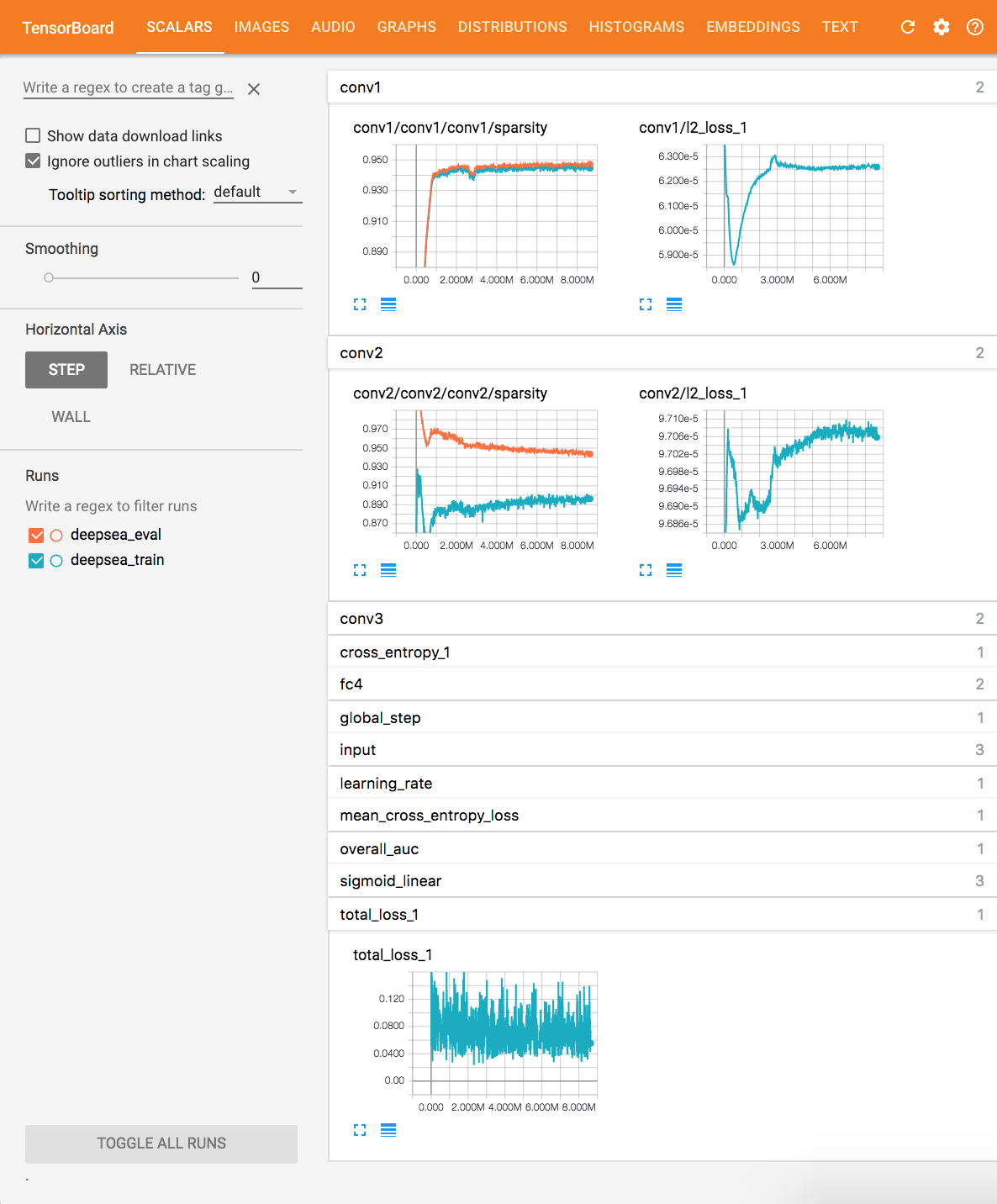The height and width of the screenshot is (1204, 997).
Task: Switch to the HISTOGRAMS tab
Action: (636, 27)
